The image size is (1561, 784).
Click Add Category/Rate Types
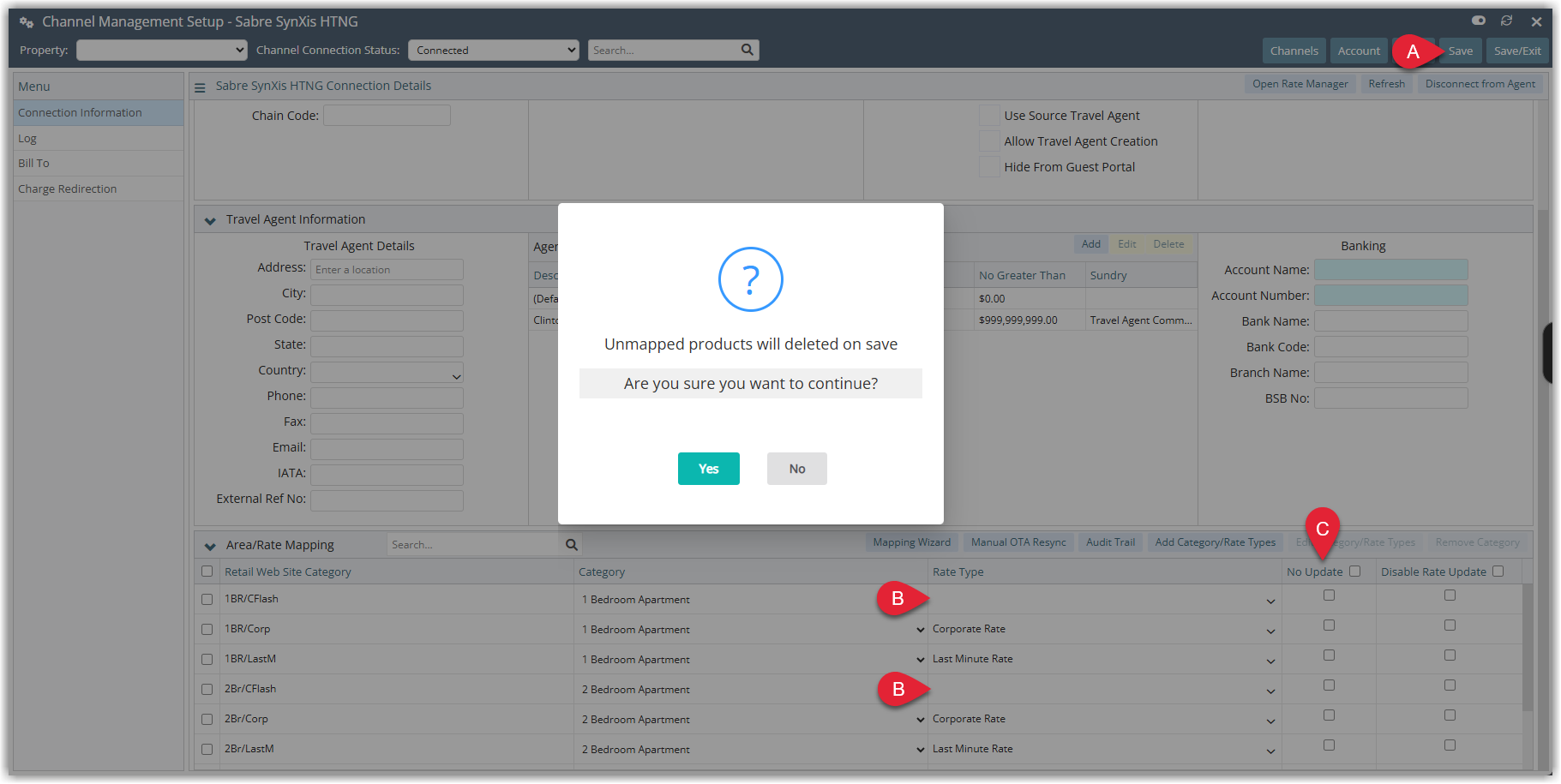click(1216, 542)
